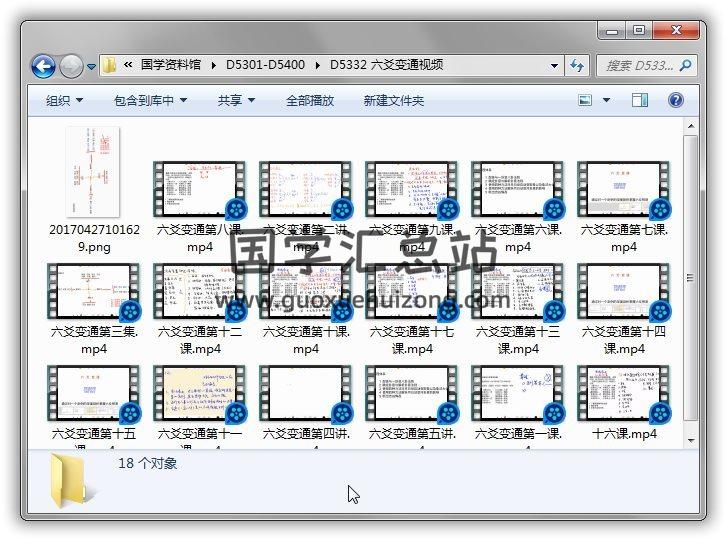The width and height of the screenshot is (727, 541).
Task: Select 六爻变通第十一课 video icon
Action: (x=199, y=394)
